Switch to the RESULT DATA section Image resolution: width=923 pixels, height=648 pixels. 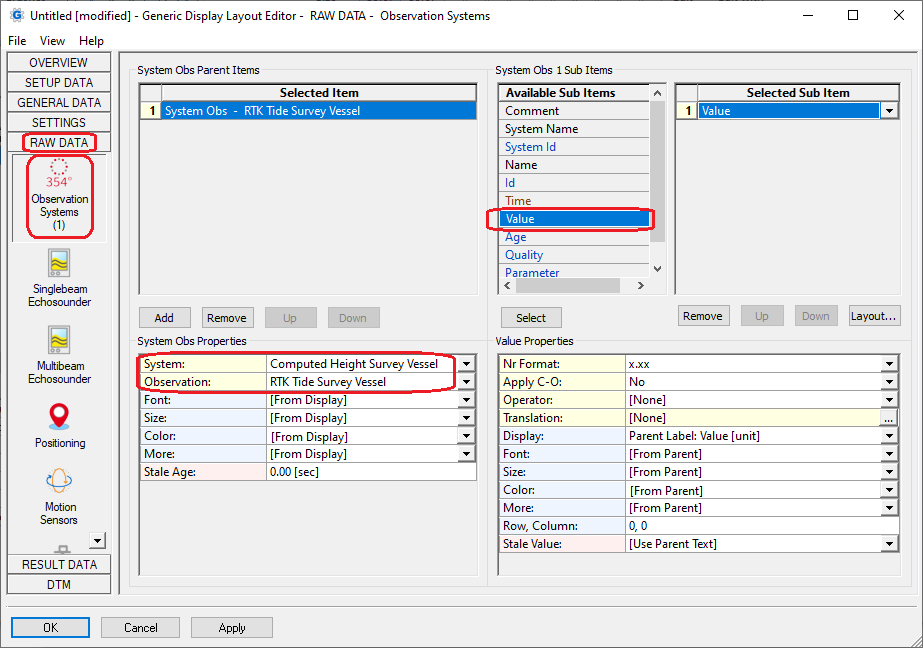tap(59, 565)
